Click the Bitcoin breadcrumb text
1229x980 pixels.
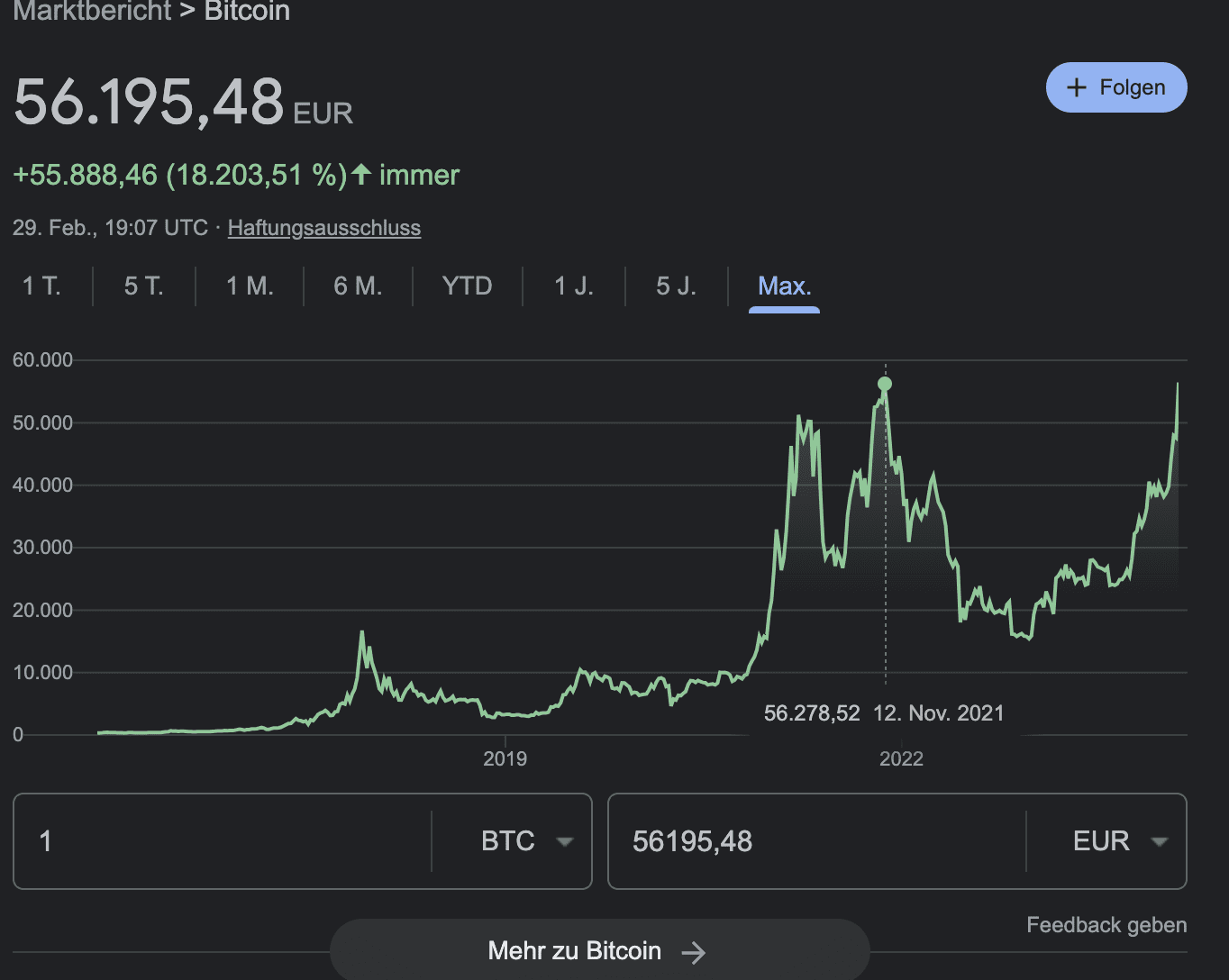pos(247,12)
